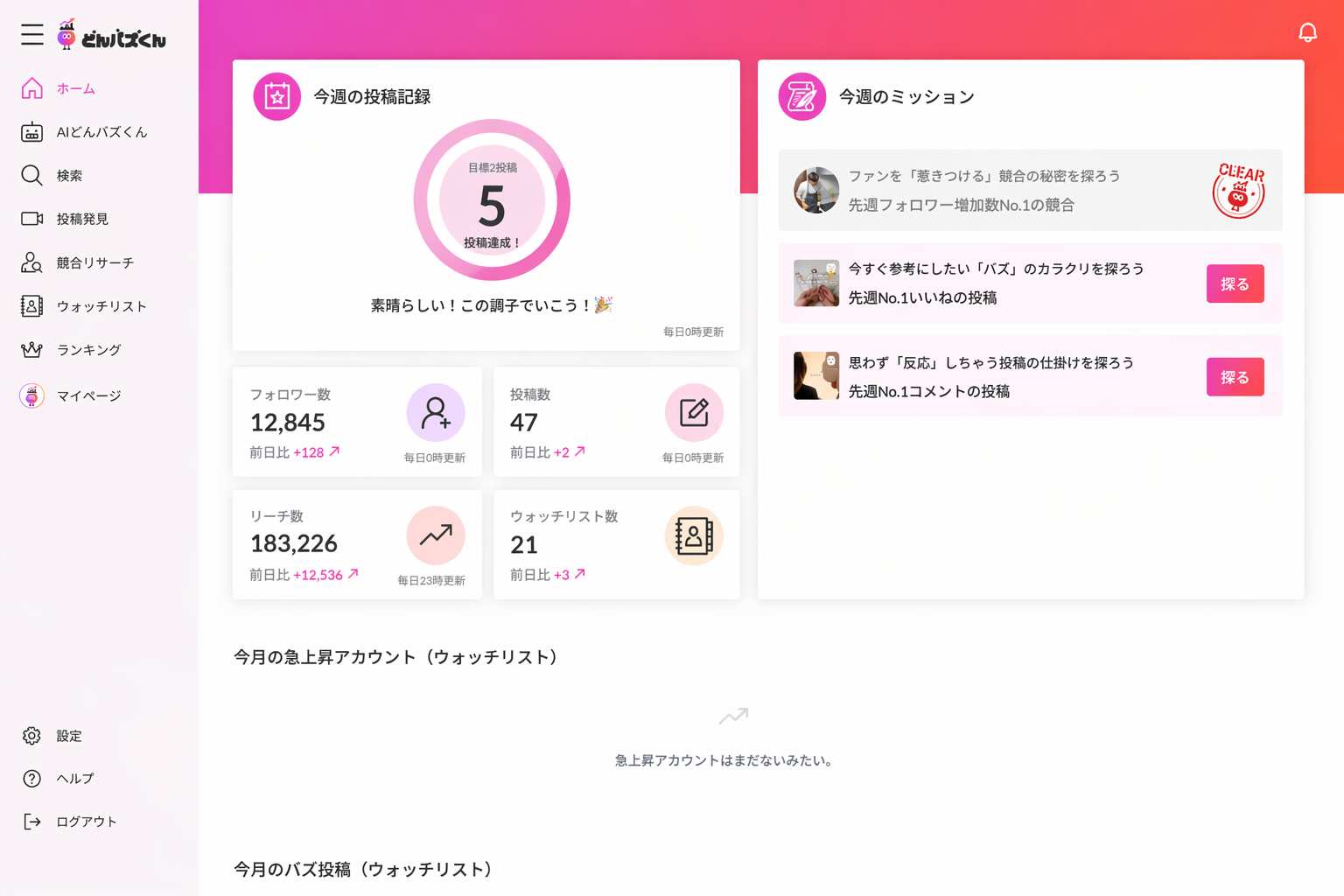This screenshot has height=896, width=1344.
Task: Select the 検索 search icon
Action: click(x=31, y=175)
